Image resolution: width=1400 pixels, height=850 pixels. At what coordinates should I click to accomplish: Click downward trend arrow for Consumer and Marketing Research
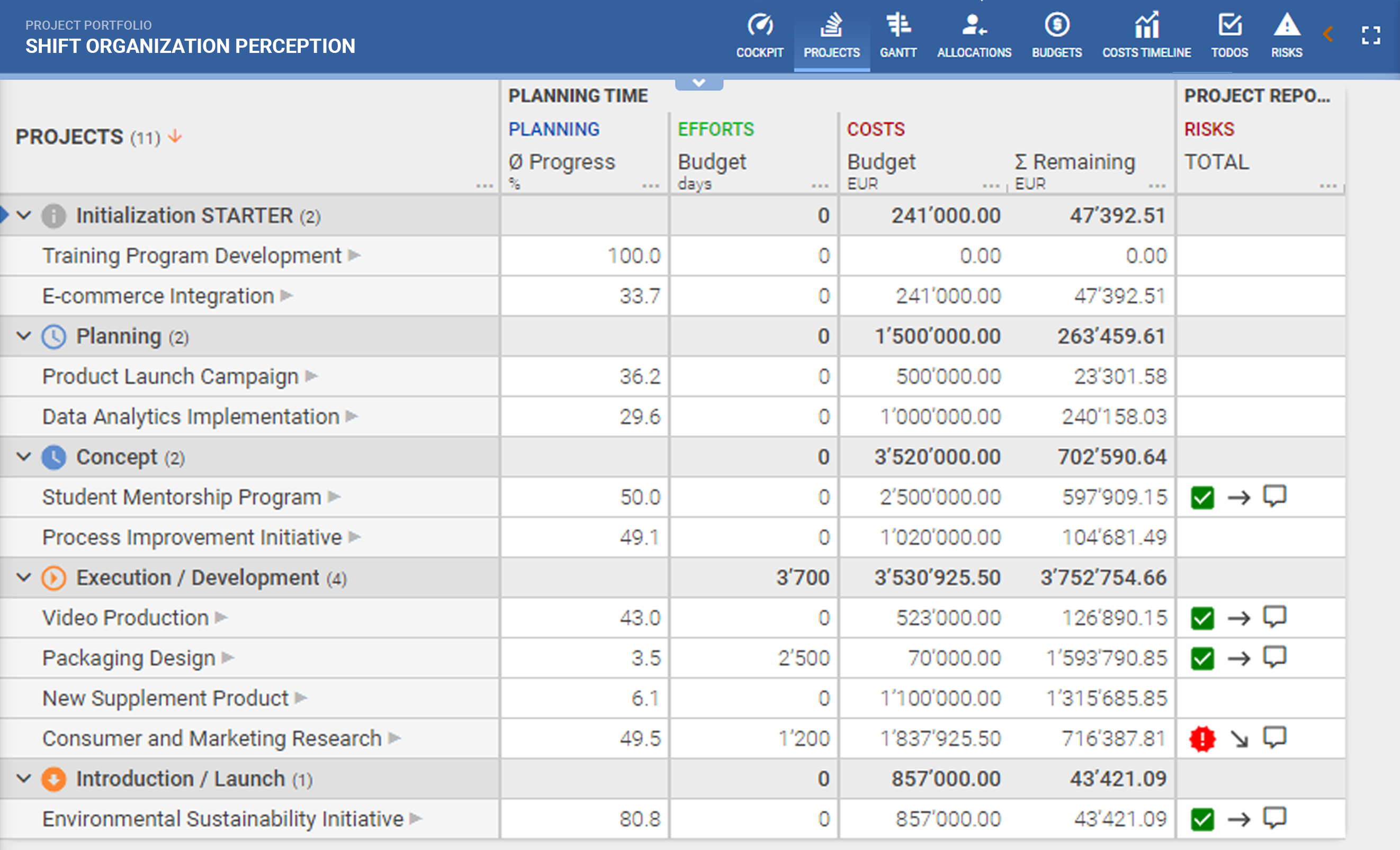tap(1239, 739)
